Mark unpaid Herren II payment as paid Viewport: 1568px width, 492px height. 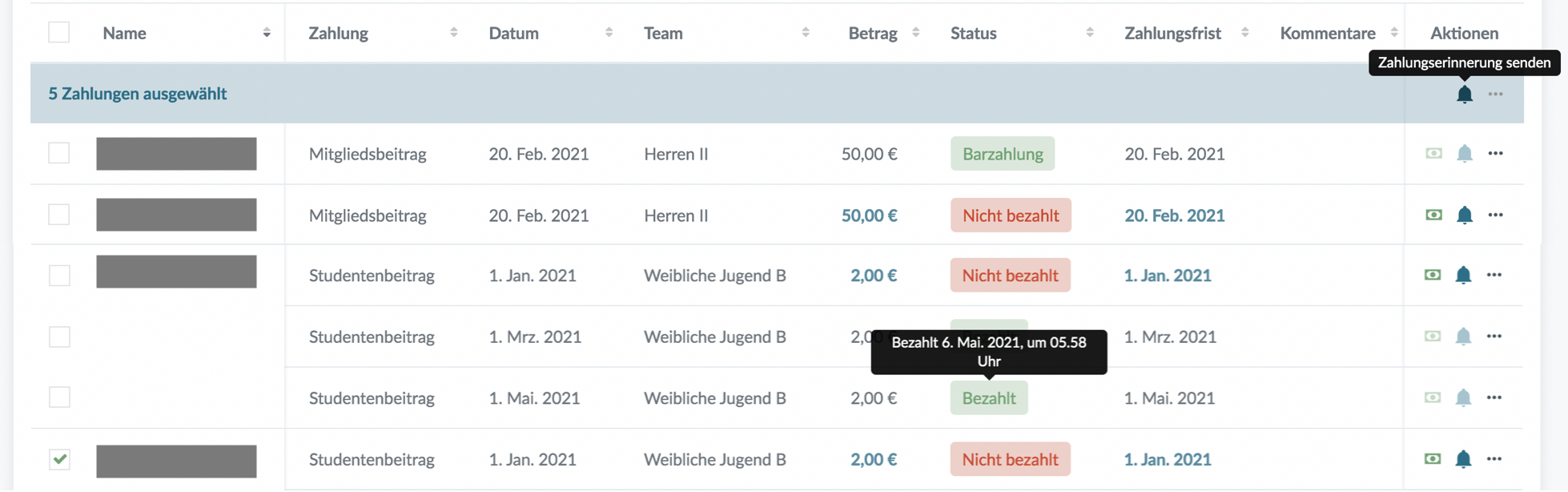1433,215
